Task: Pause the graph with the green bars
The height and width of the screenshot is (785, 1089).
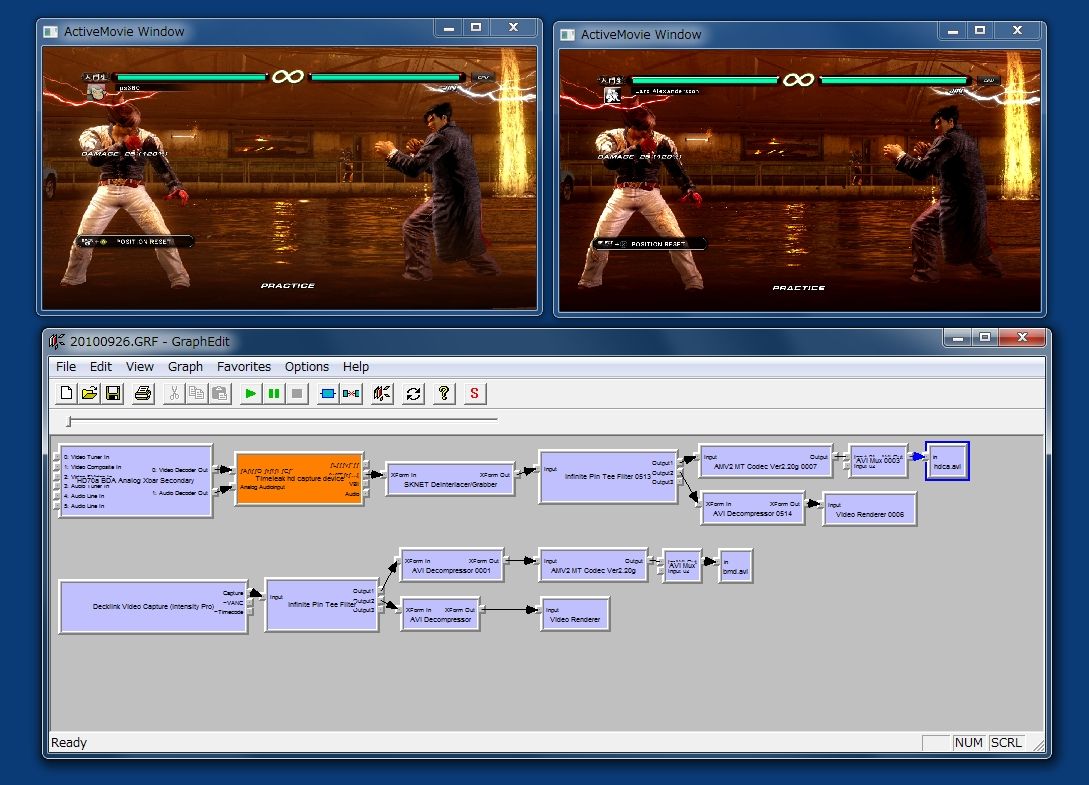Action: (274, 394)
